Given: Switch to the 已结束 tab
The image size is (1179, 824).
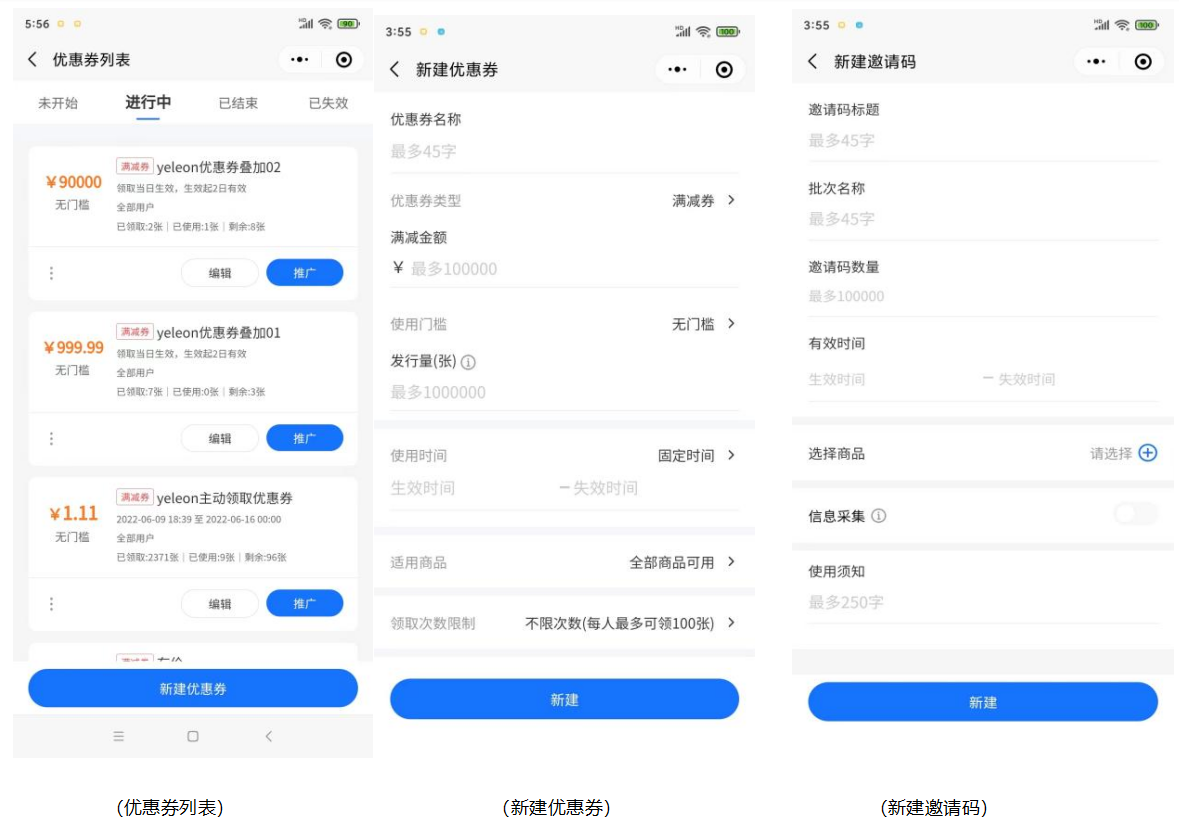Looking at the screenshot, I should [238, 103].
